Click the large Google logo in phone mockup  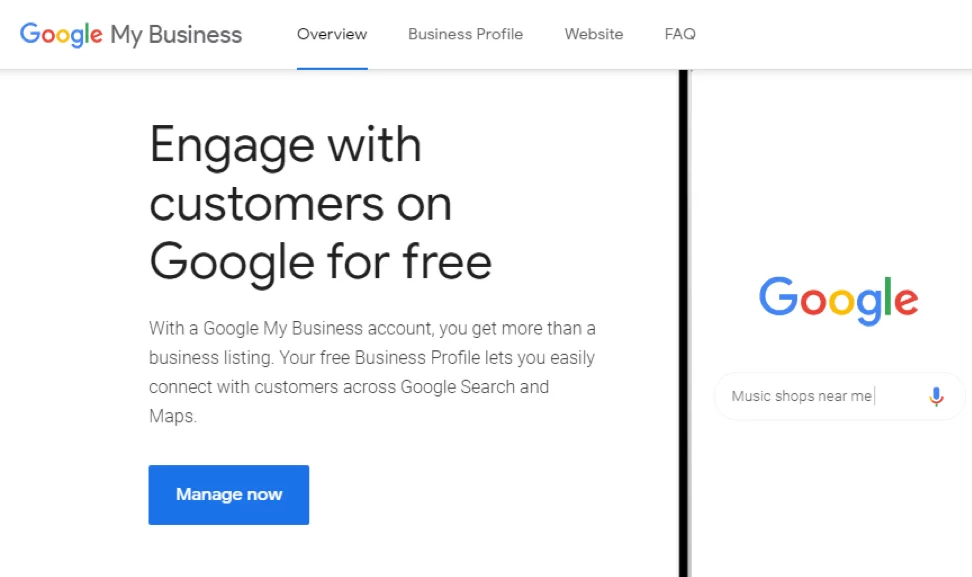tap(838, 299)
